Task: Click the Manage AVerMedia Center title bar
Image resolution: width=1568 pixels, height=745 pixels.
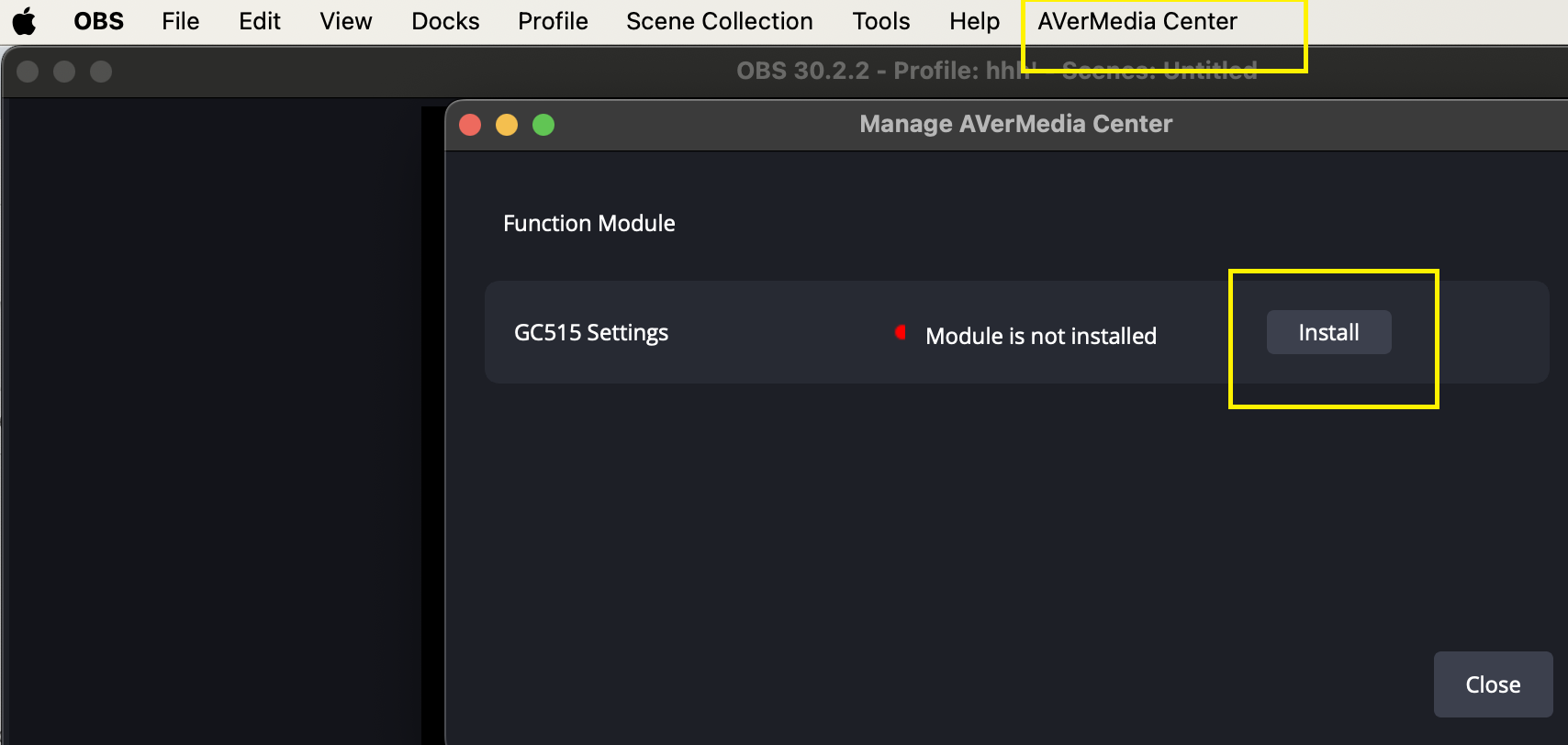Action: (1015, 124)
